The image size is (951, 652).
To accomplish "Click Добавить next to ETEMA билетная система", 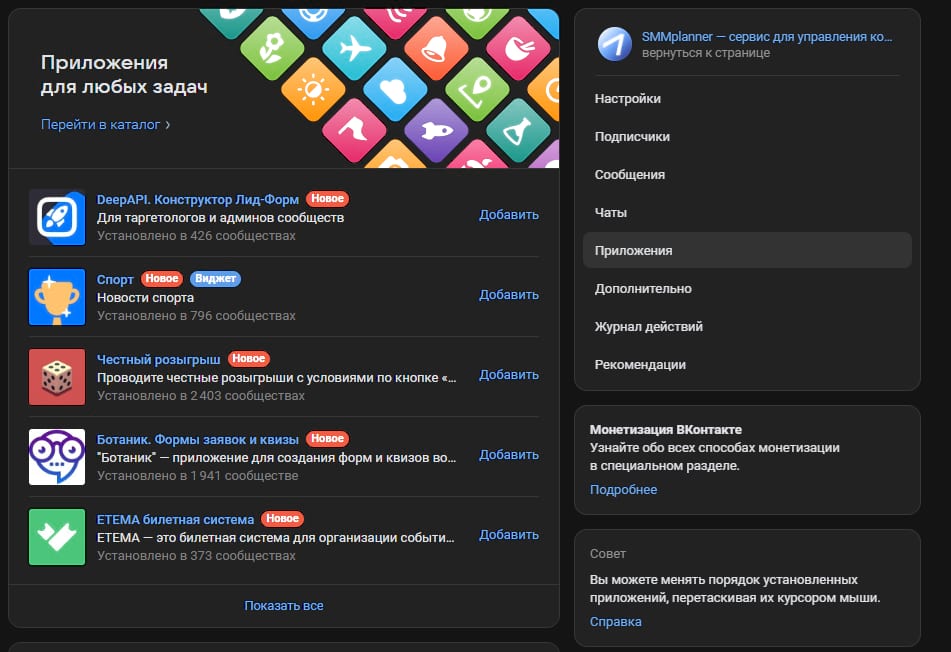I will (510, 534).
